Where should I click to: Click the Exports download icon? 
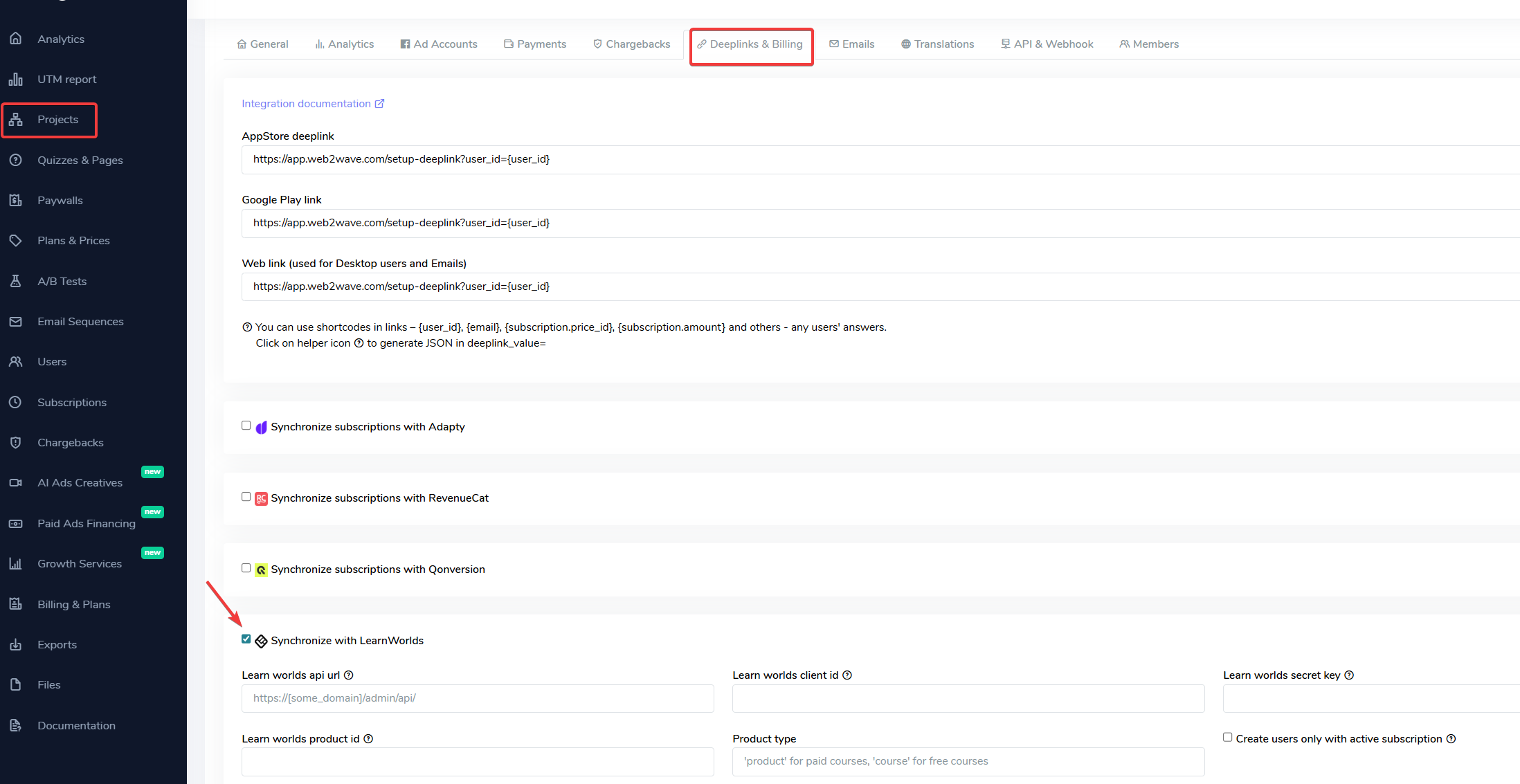[16, 644]
